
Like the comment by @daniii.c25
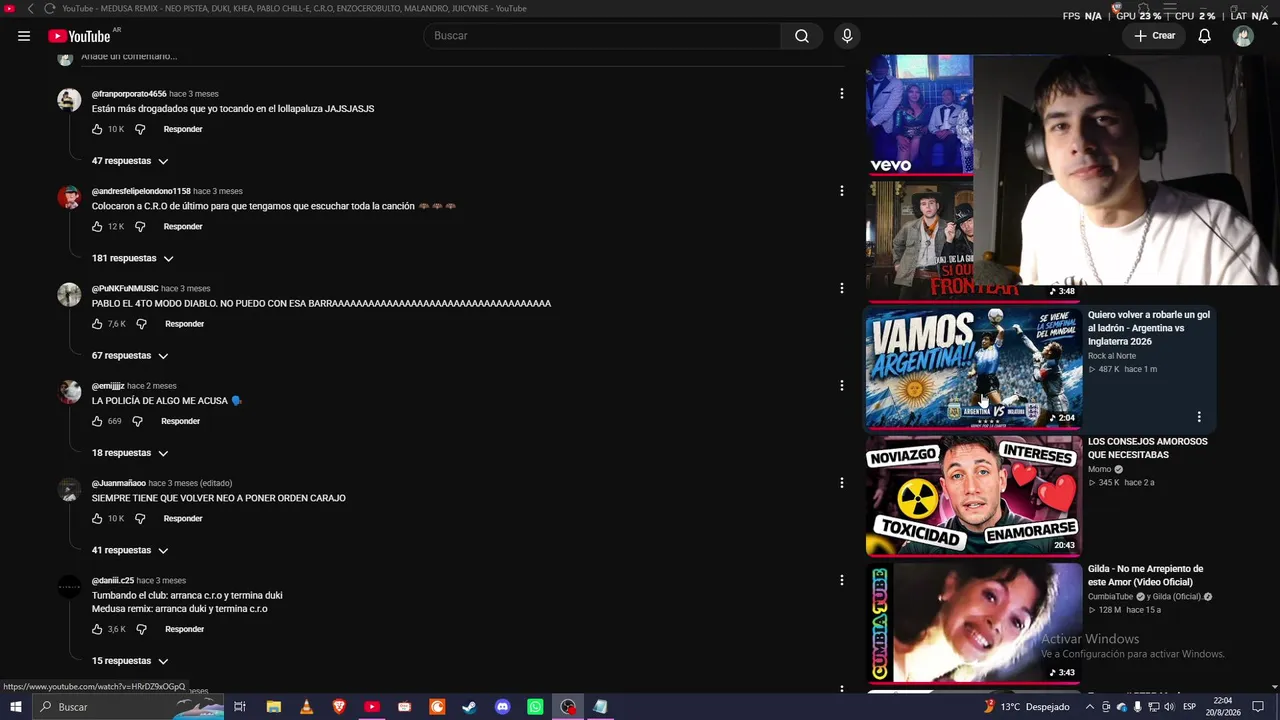97,629
